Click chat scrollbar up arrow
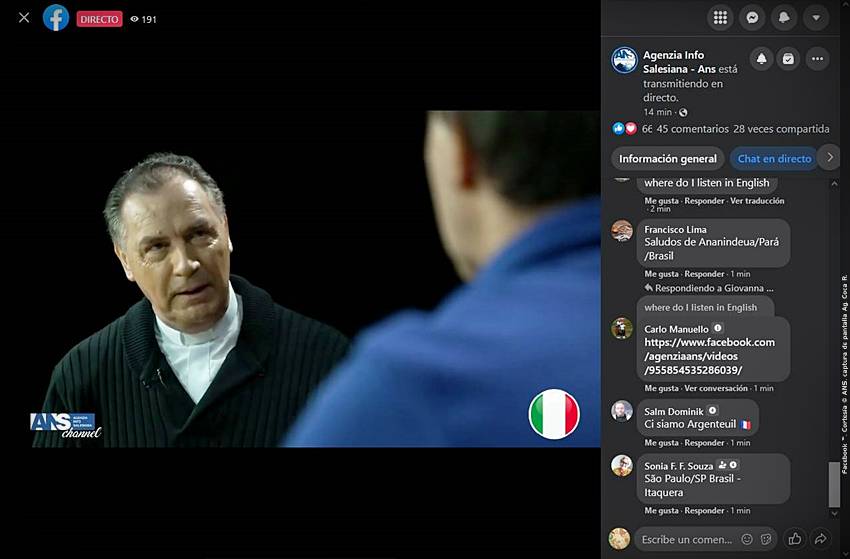Viewport: 850px width, 559px height. [834, 184]
